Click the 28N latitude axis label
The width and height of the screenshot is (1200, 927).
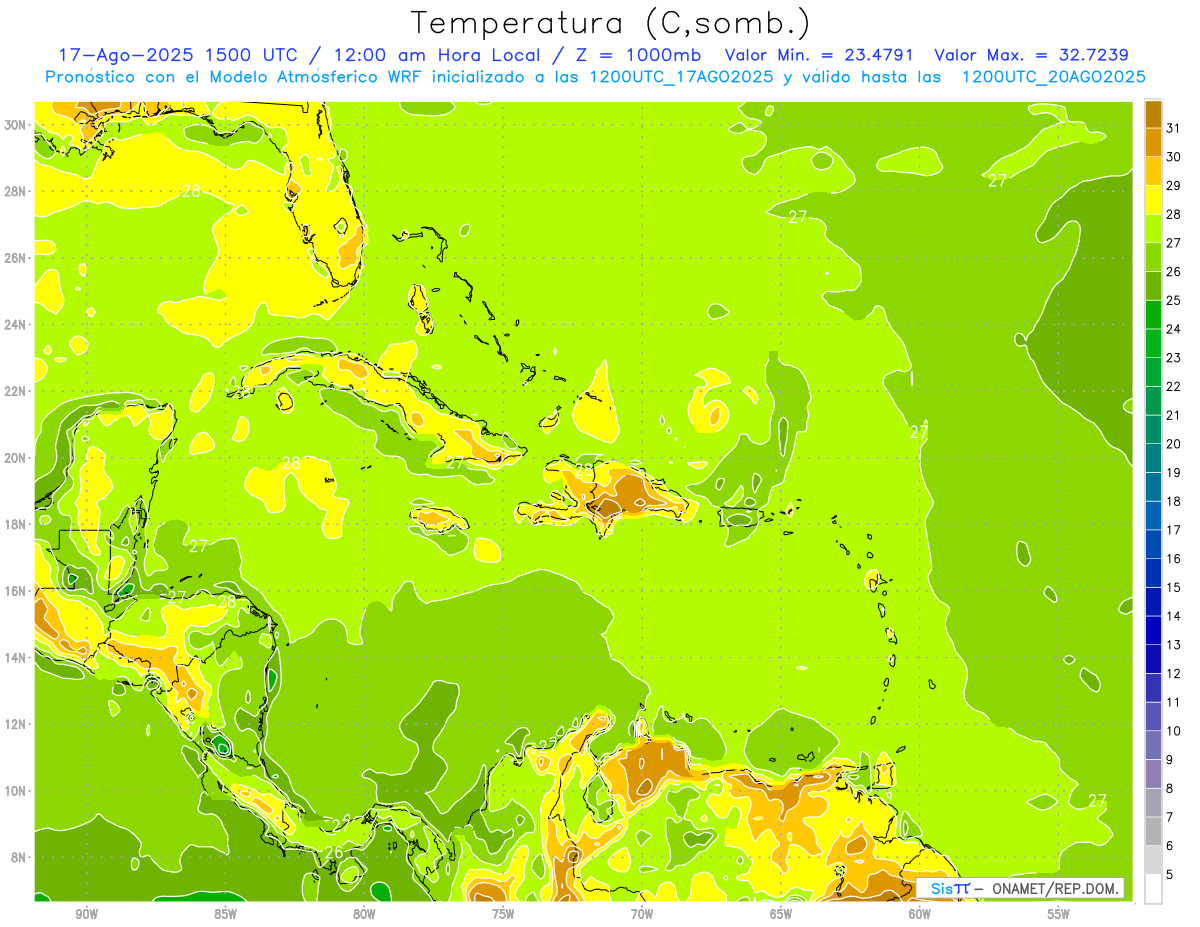pyautogui.click(x=16, y=191)
